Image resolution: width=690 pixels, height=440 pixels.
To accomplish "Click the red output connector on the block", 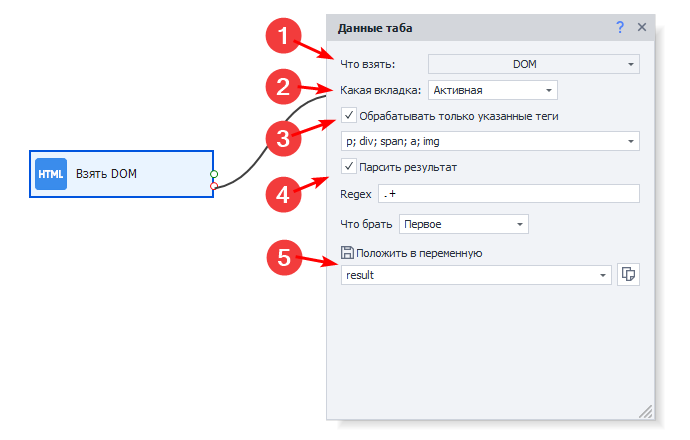I will (x=214, y=186).
